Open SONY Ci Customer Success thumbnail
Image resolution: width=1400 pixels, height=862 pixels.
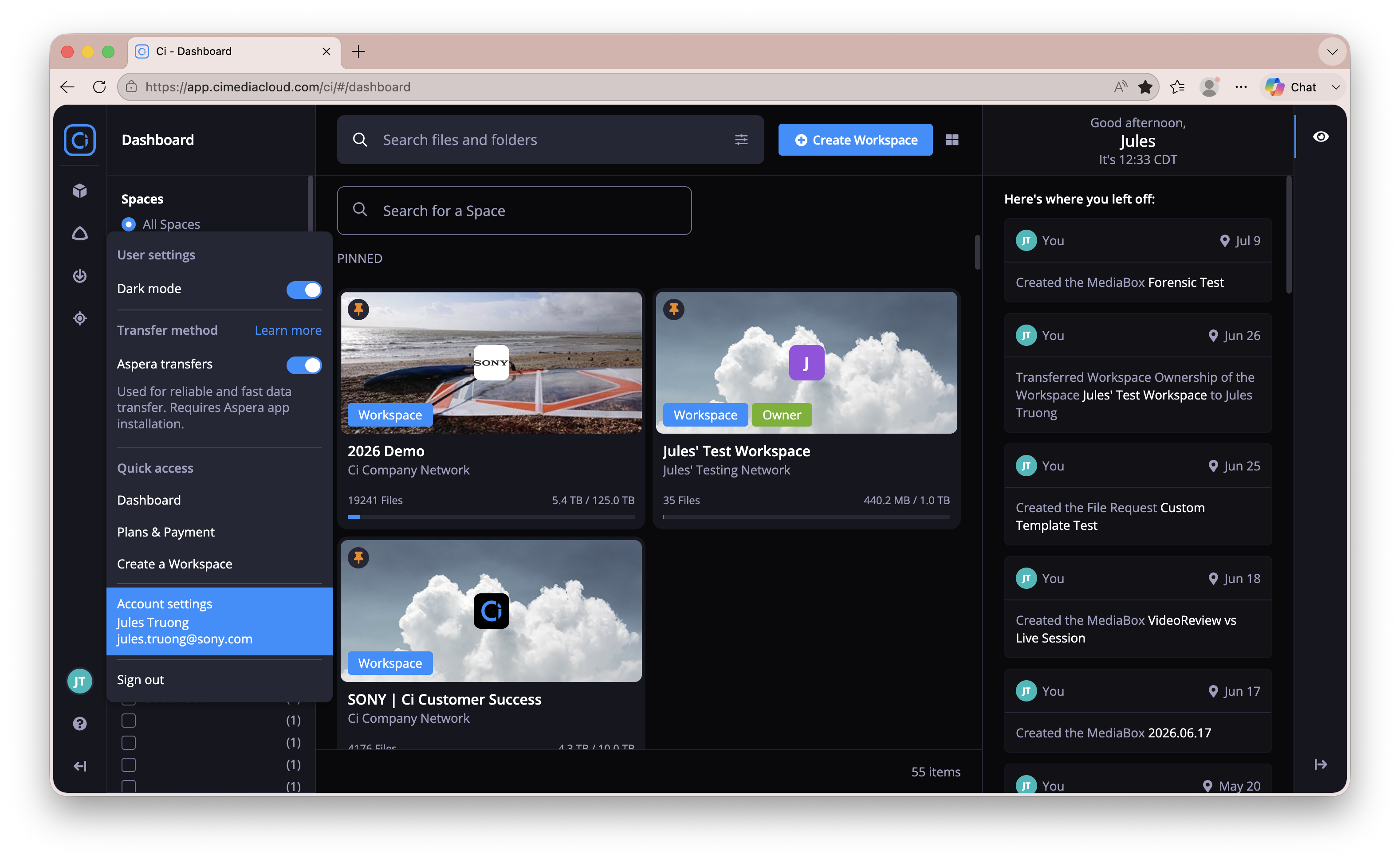click(491, 611)
